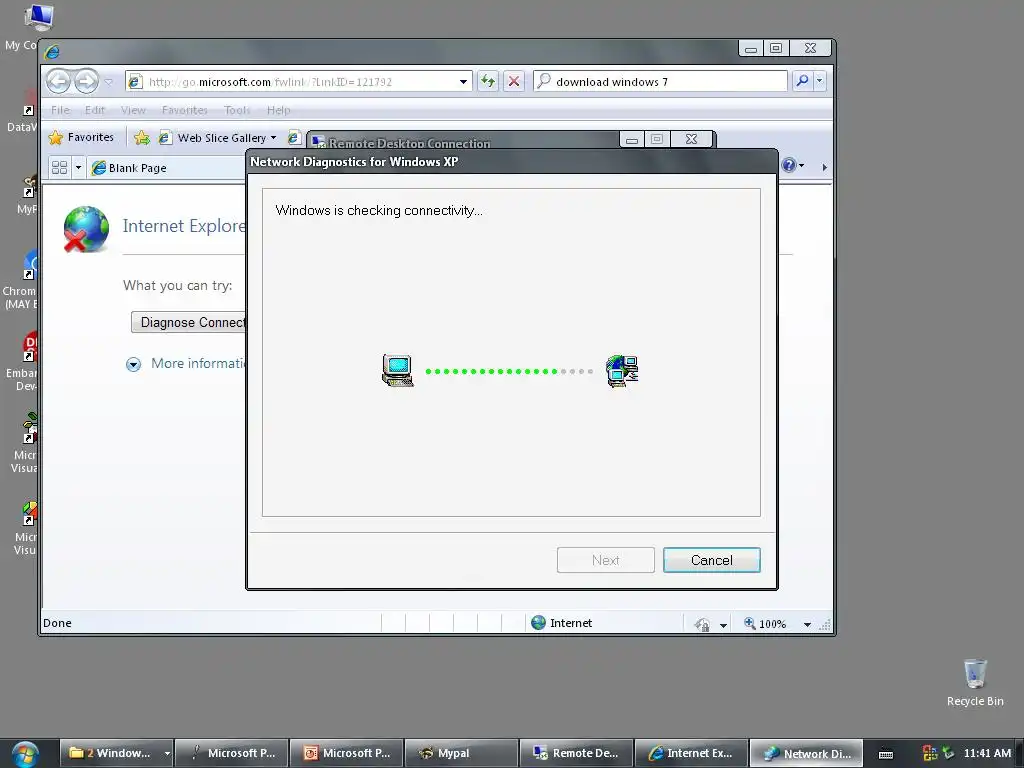Switch to the Internet Ex... taskbar button

tap(691, 753)
